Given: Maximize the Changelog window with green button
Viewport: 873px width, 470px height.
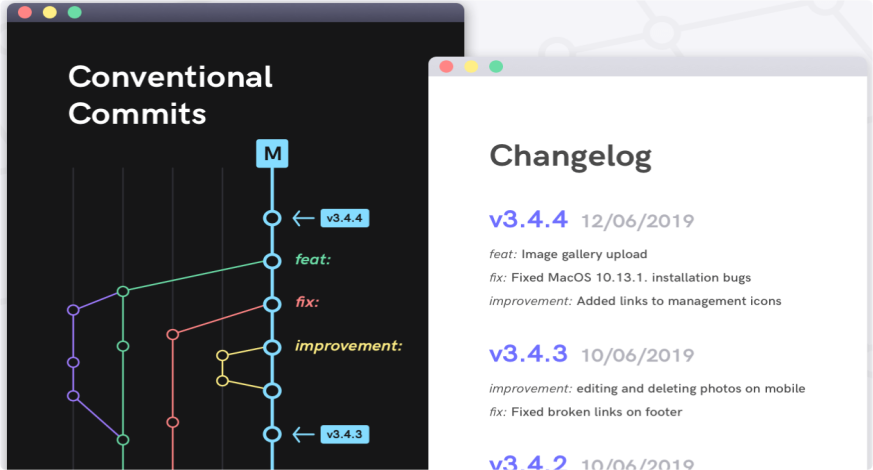Looking at the screenshot, I should pos(496,67).
